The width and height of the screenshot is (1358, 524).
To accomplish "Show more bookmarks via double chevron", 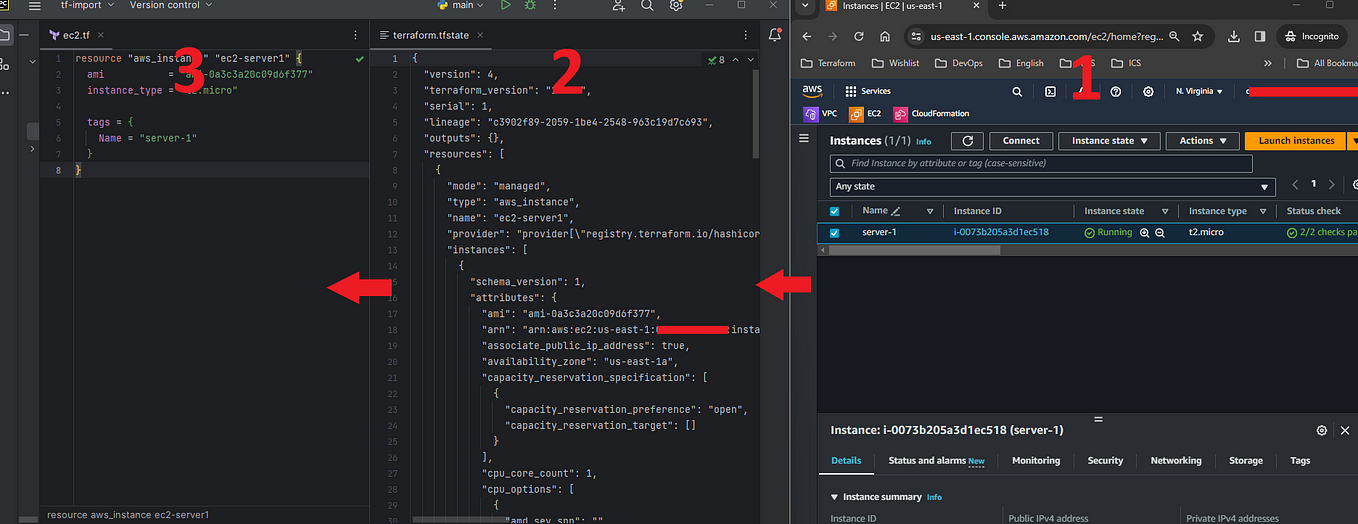I will (x=1269, y=63).
